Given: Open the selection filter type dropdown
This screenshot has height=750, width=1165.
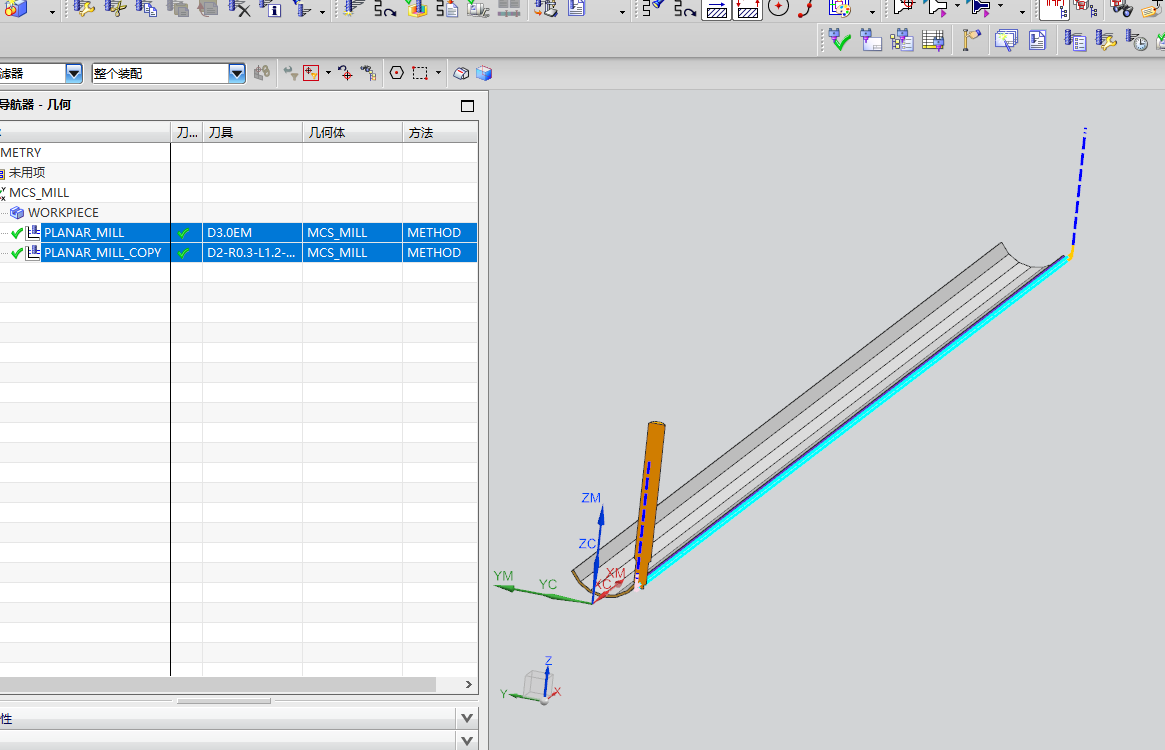Looking at the screenshot, I should pos(74,73).
